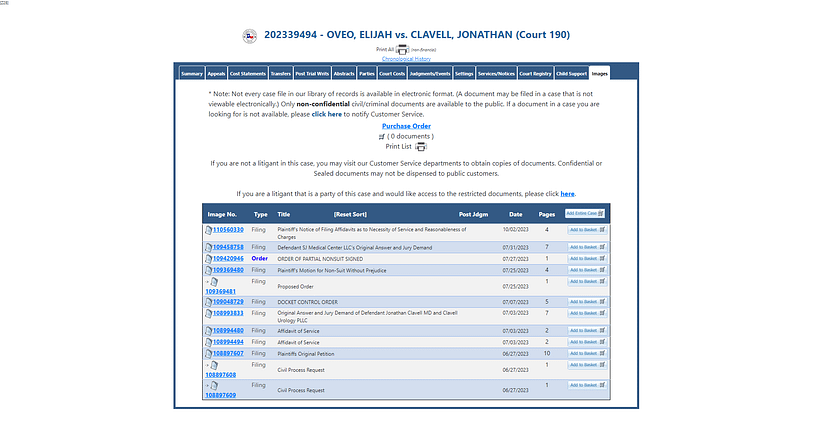Select the Abstracts tab
The width and height of the screenshot is (819, 434).
[x=344, y=74]
